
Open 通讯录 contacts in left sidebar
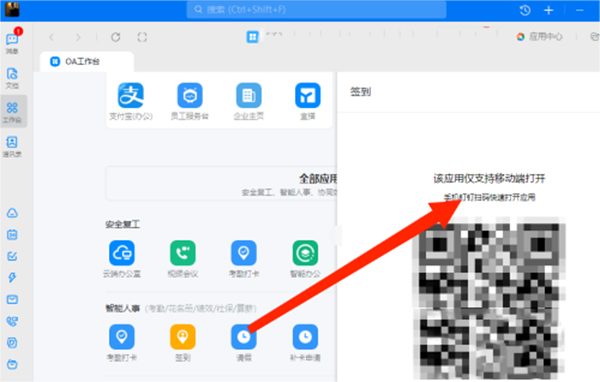coord(12,147)
